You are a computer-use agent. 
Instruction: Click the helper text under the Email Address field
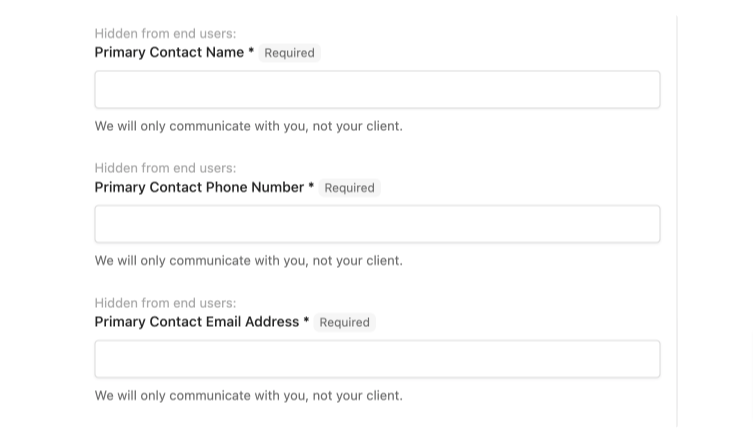(248, 396)
